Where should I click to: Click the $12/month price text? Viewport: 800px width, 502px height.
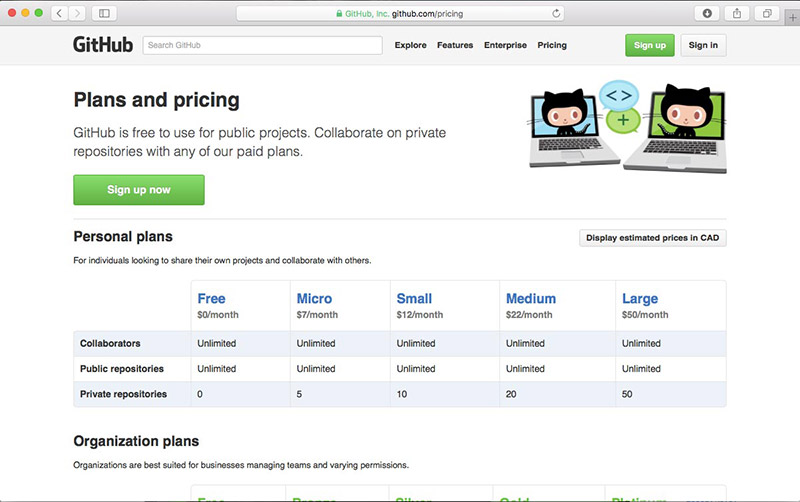[419, 315]
